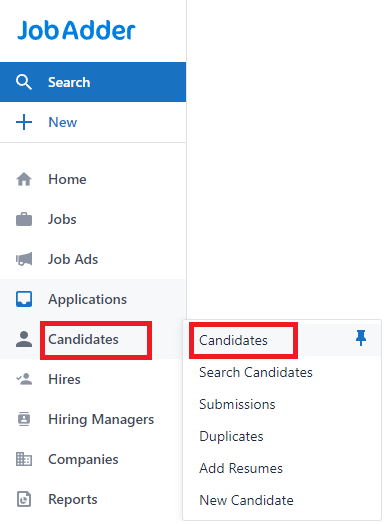Click the Jobs briefcase icon

coord(24,219)
